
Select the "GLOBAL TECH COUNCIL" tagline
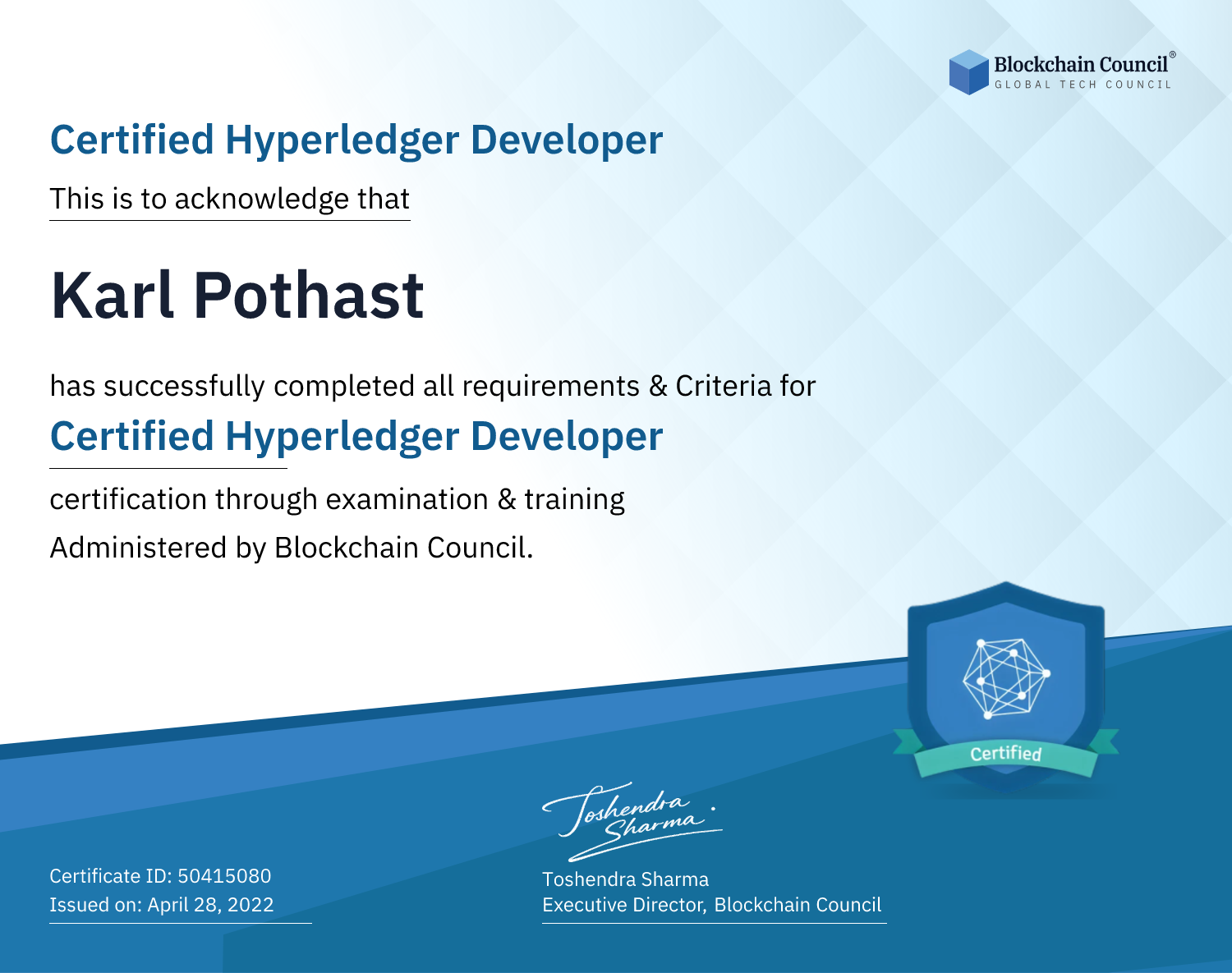tap(1083, 85)
